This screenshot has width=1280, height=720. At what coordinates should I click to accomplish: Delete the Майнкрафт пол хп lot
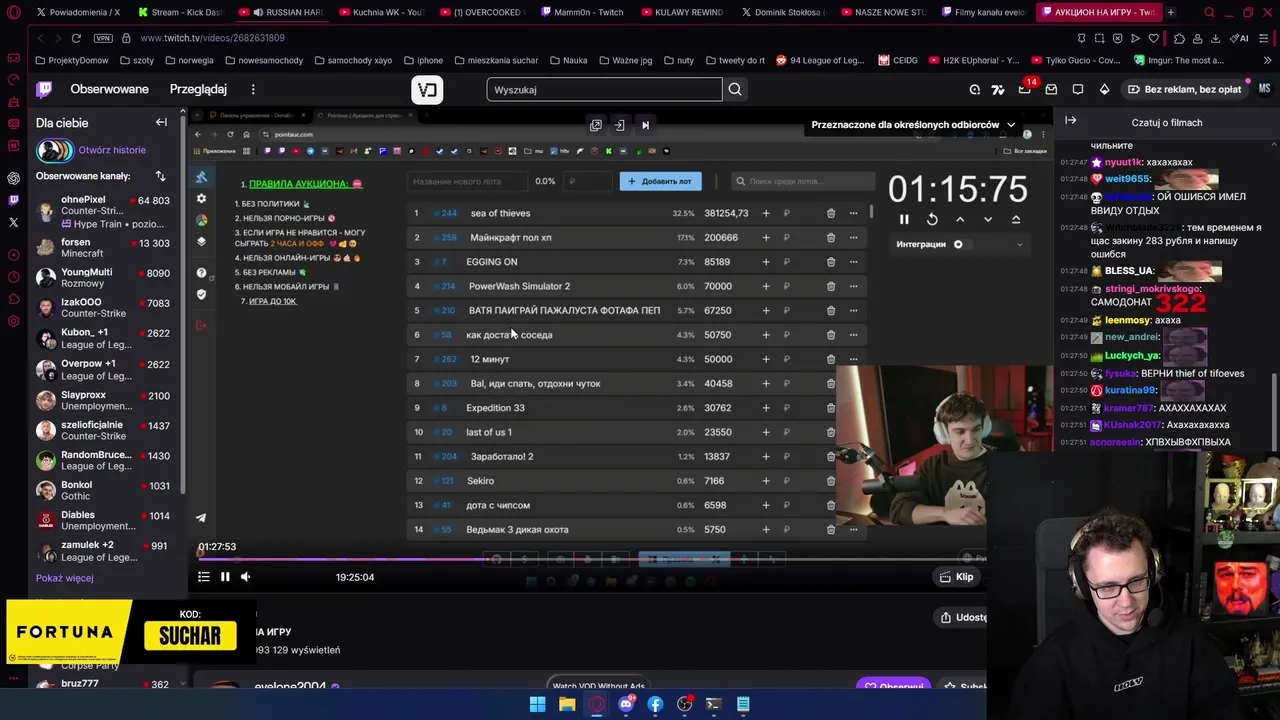tap(831, 237)
